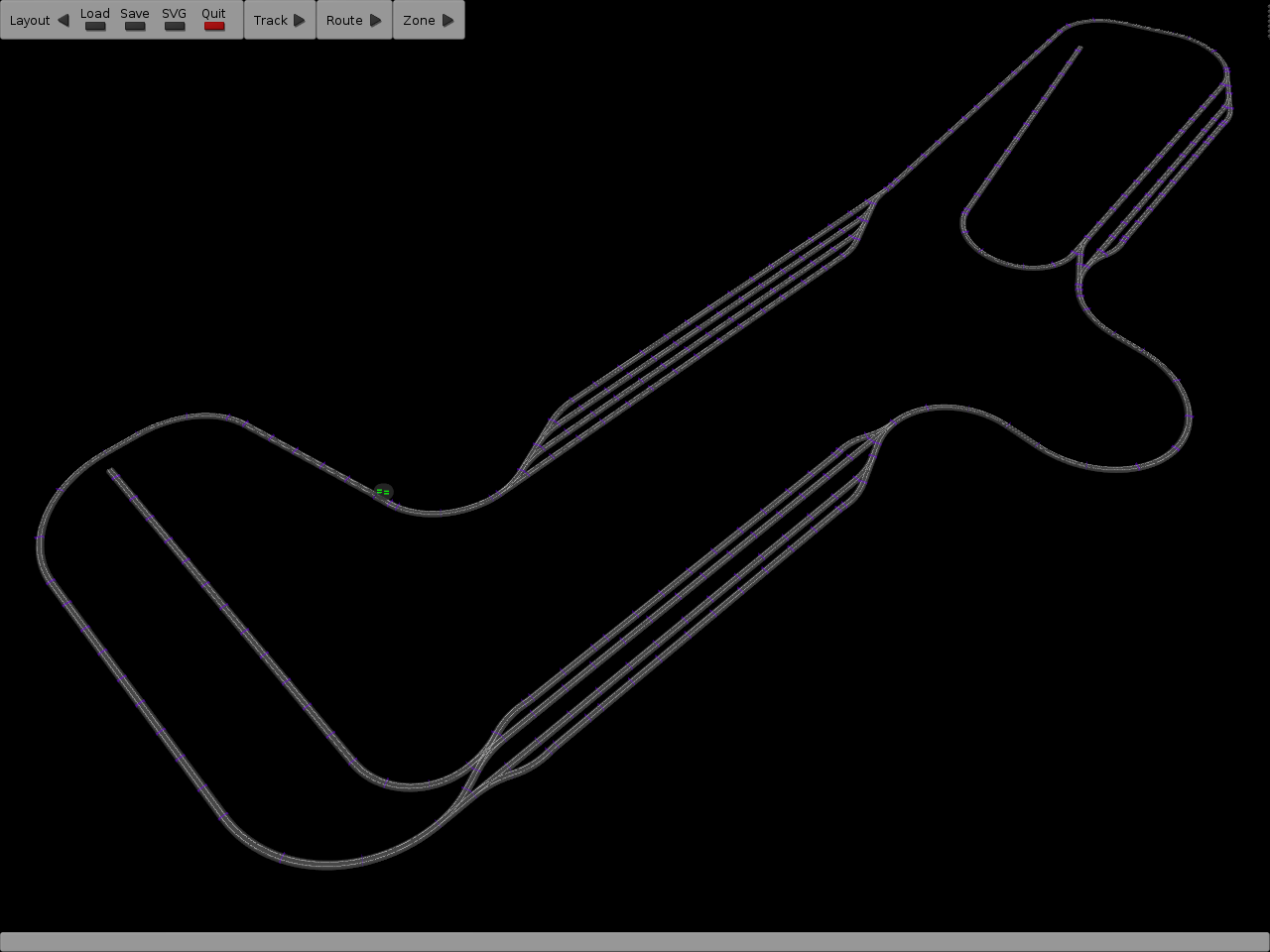The image size is (1270, 952).
Task: Toggle turnout at lower yard's top-right throat
Action: tap(881, 431)
